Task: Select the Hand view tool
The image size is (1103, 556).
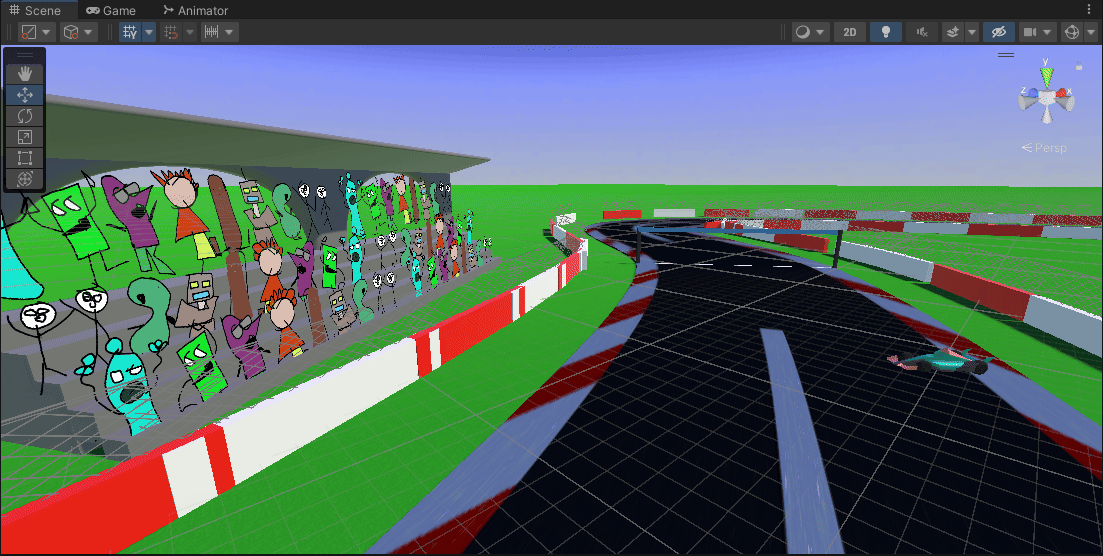Action: pos(25,73)
